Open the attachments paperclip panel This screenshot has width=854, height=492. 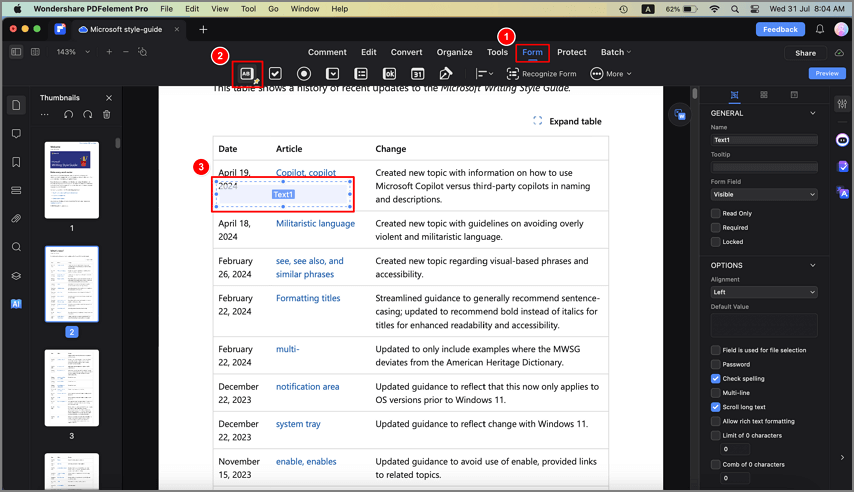(16, 218)
